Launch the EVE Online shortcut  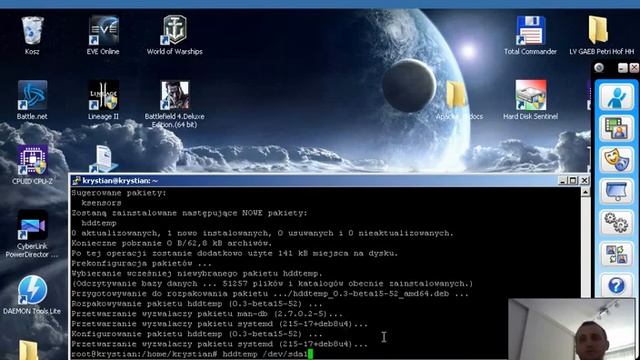pos(104,30)
